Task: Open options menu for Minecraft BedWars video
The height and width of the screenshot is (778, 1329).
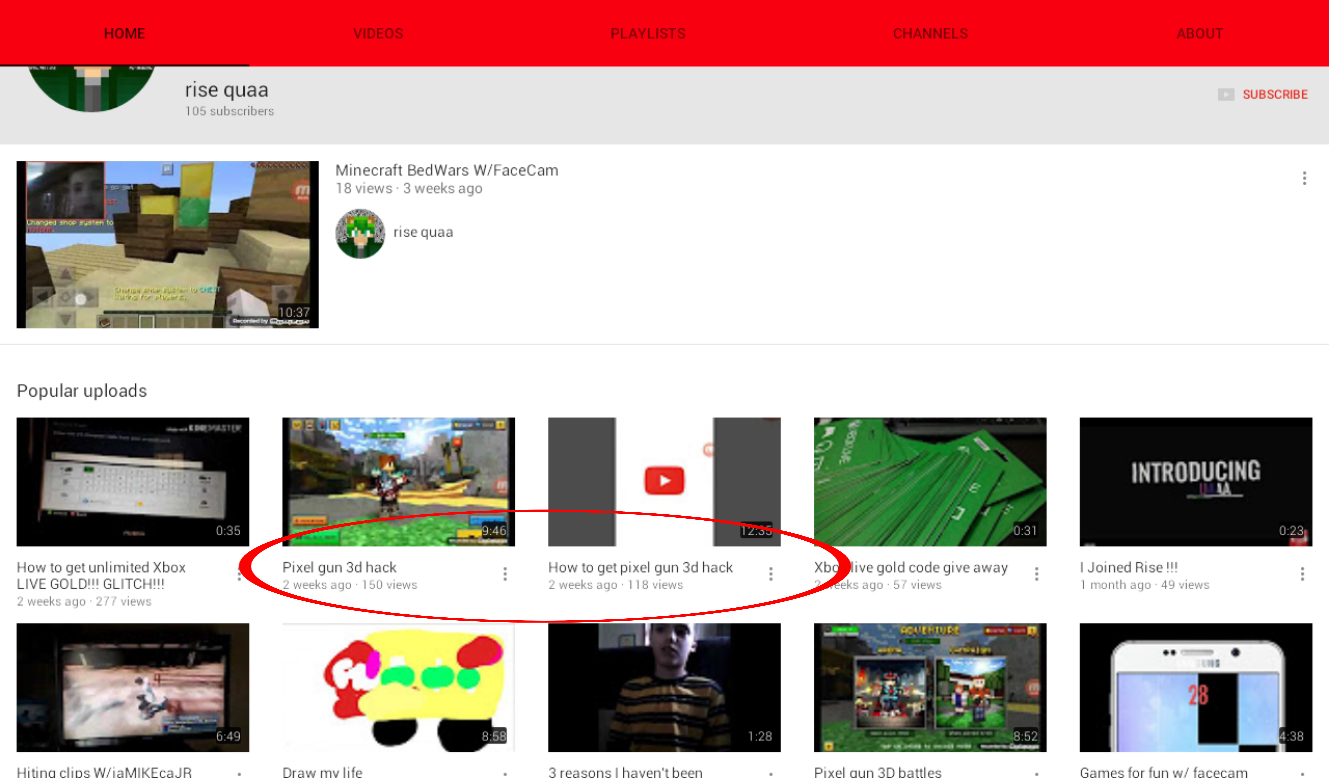Action: tap(1304, 178)
